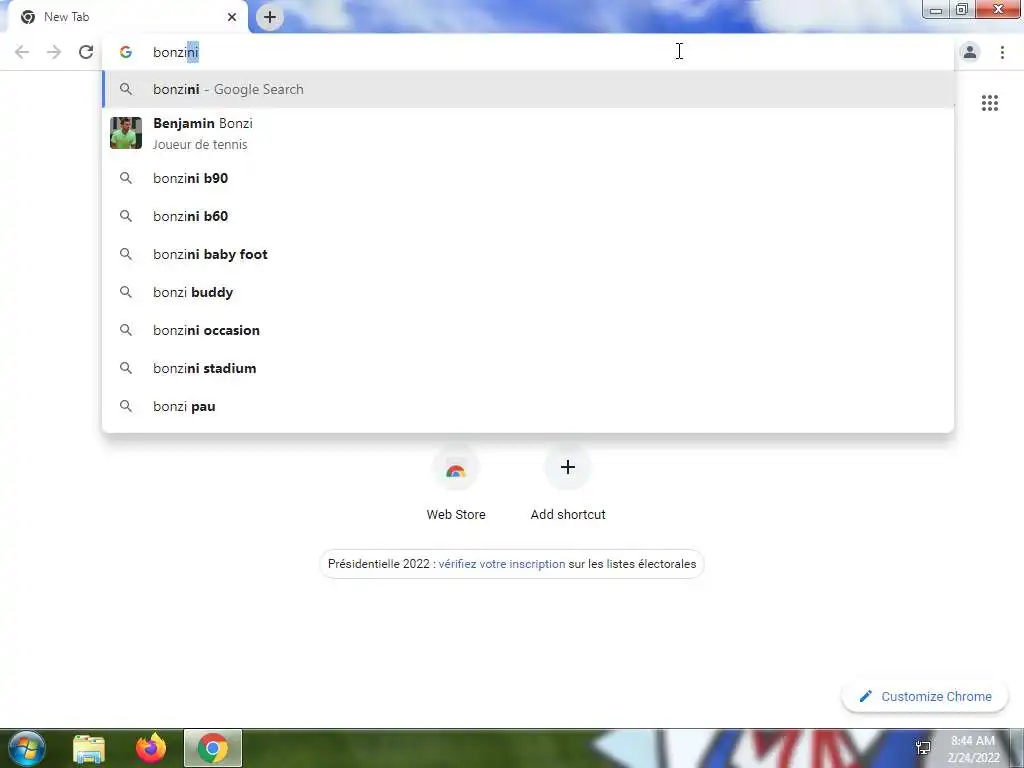
Task: Open the Web Store shortcut
Action: (456, 482)
